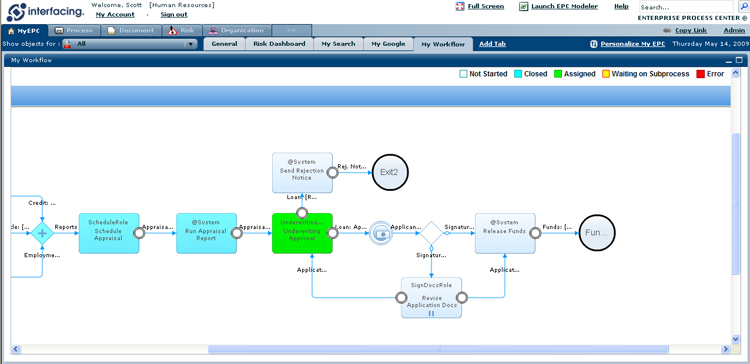This screenshot has width=750, height=364.
Task: Click the plus gateway diamond node
Action: pyautogui.click(x=42, y=233)
